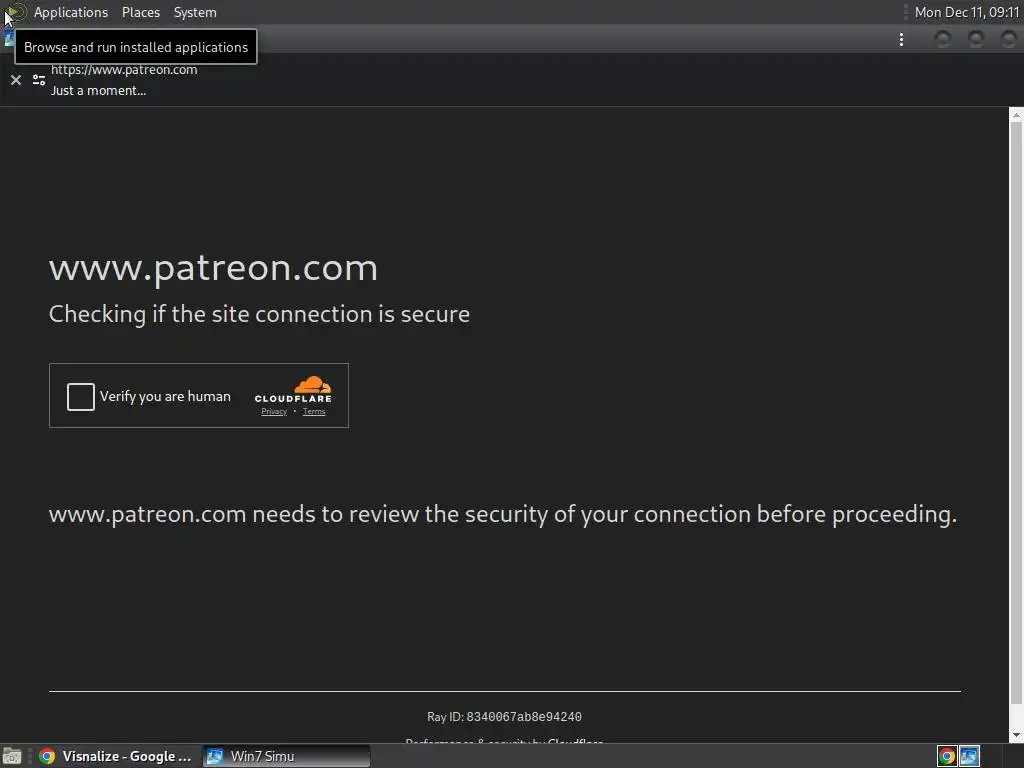Click the Cloudflare logo in the widget
Image resolution: width=1024 pixels, height=768 pixels.
pyautogui.click(x=293, y=390)
